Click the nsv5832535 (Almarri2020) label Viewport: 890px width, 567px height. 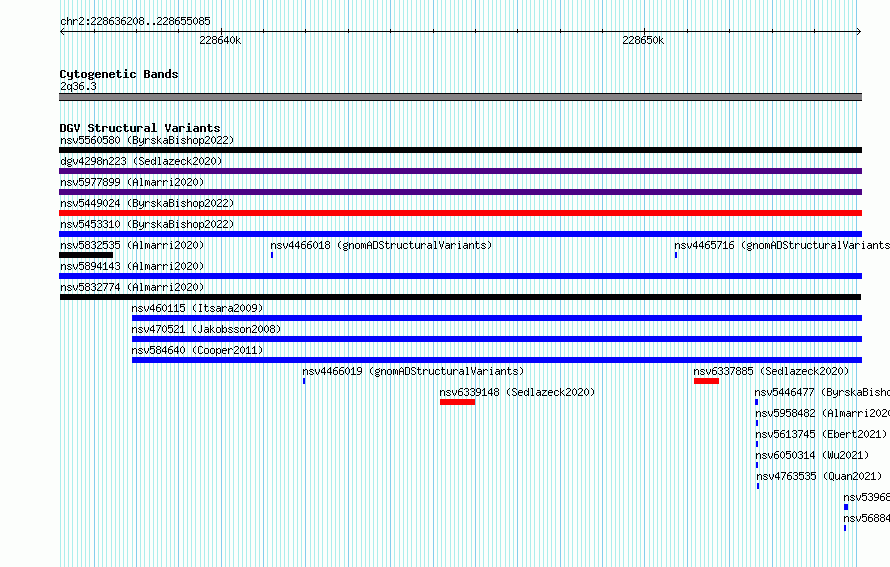[x=132, y=245]
